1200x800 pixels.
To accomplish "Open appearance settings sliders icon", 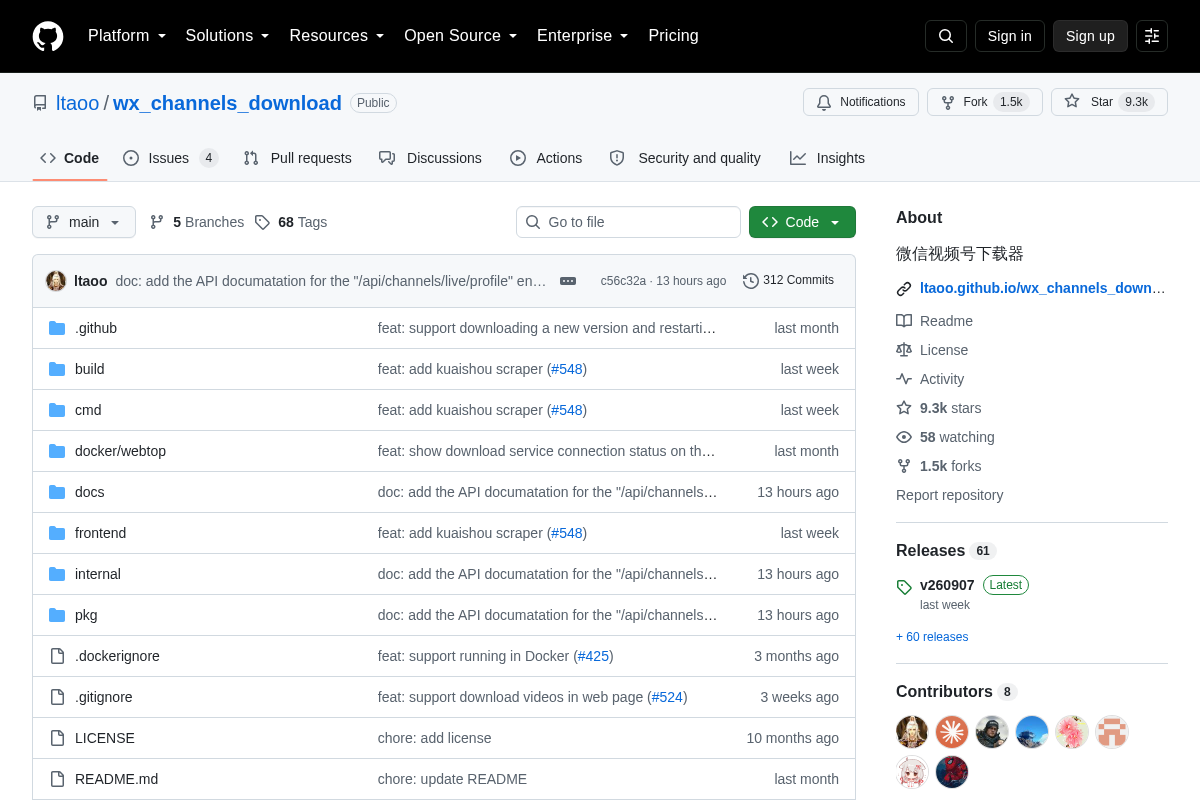I will click(1152, 36).
